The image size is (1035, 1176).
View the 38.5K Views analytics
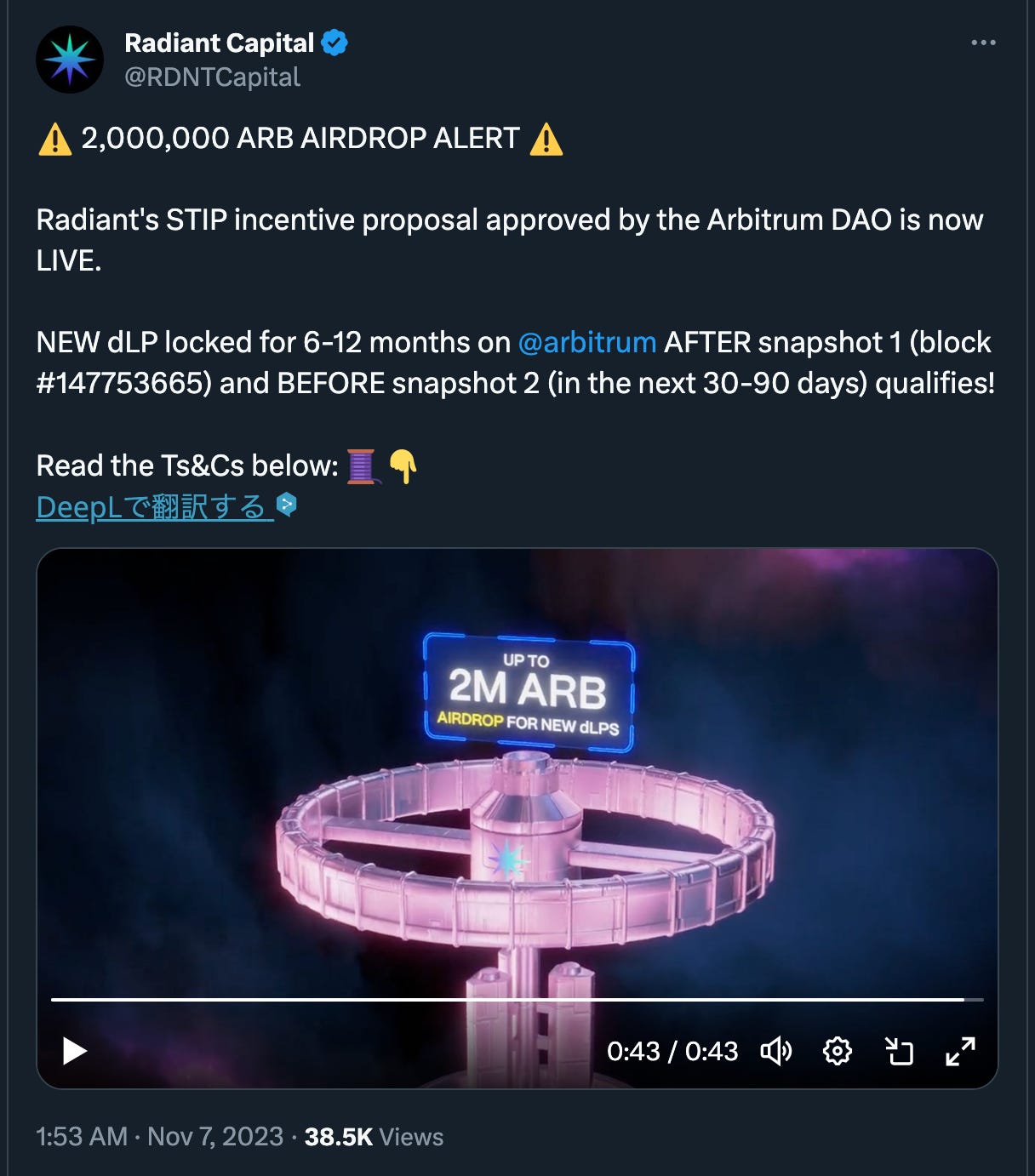(x=374, y=1137)
